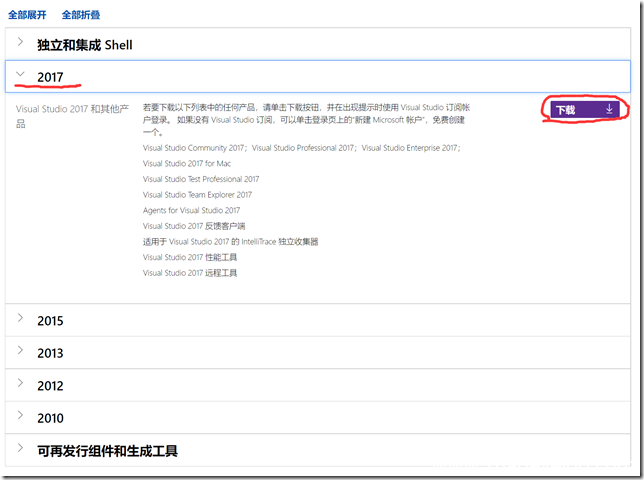Expand the 独立和集成 Shell section chevron
Viewport: 644px width, 480px height.
[21, 44]
